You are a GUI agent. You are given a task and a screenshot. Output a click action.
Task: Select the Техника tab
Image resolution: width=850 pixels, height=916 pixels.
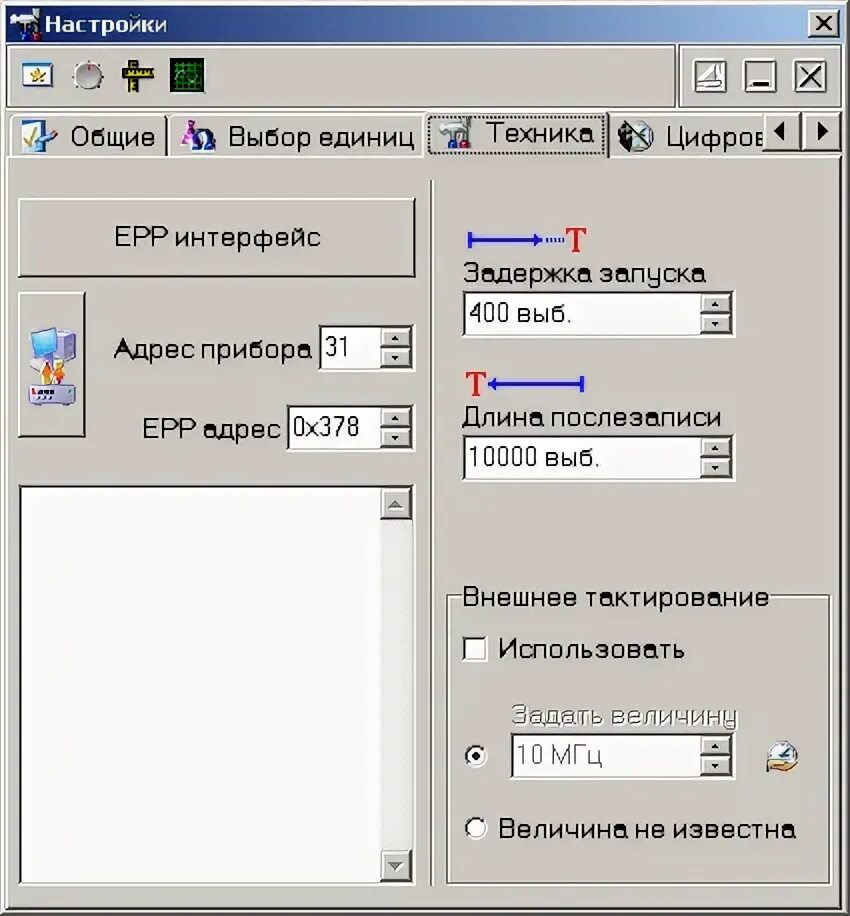coord(517,134)
